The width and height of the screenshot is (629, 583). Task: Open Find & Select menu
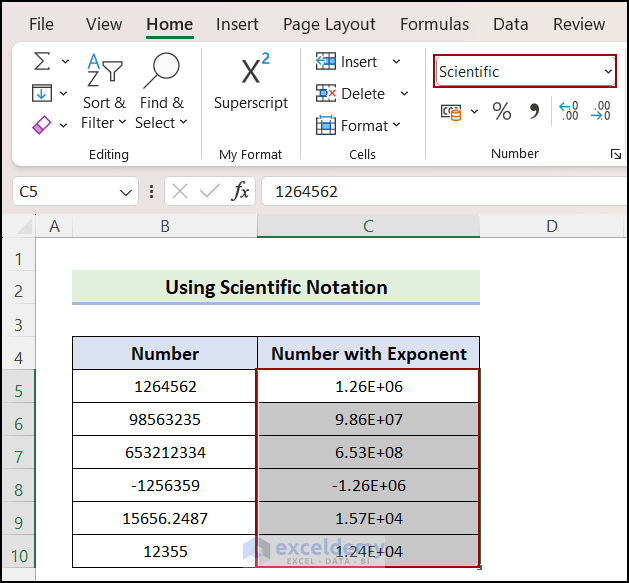click(161, 92)
